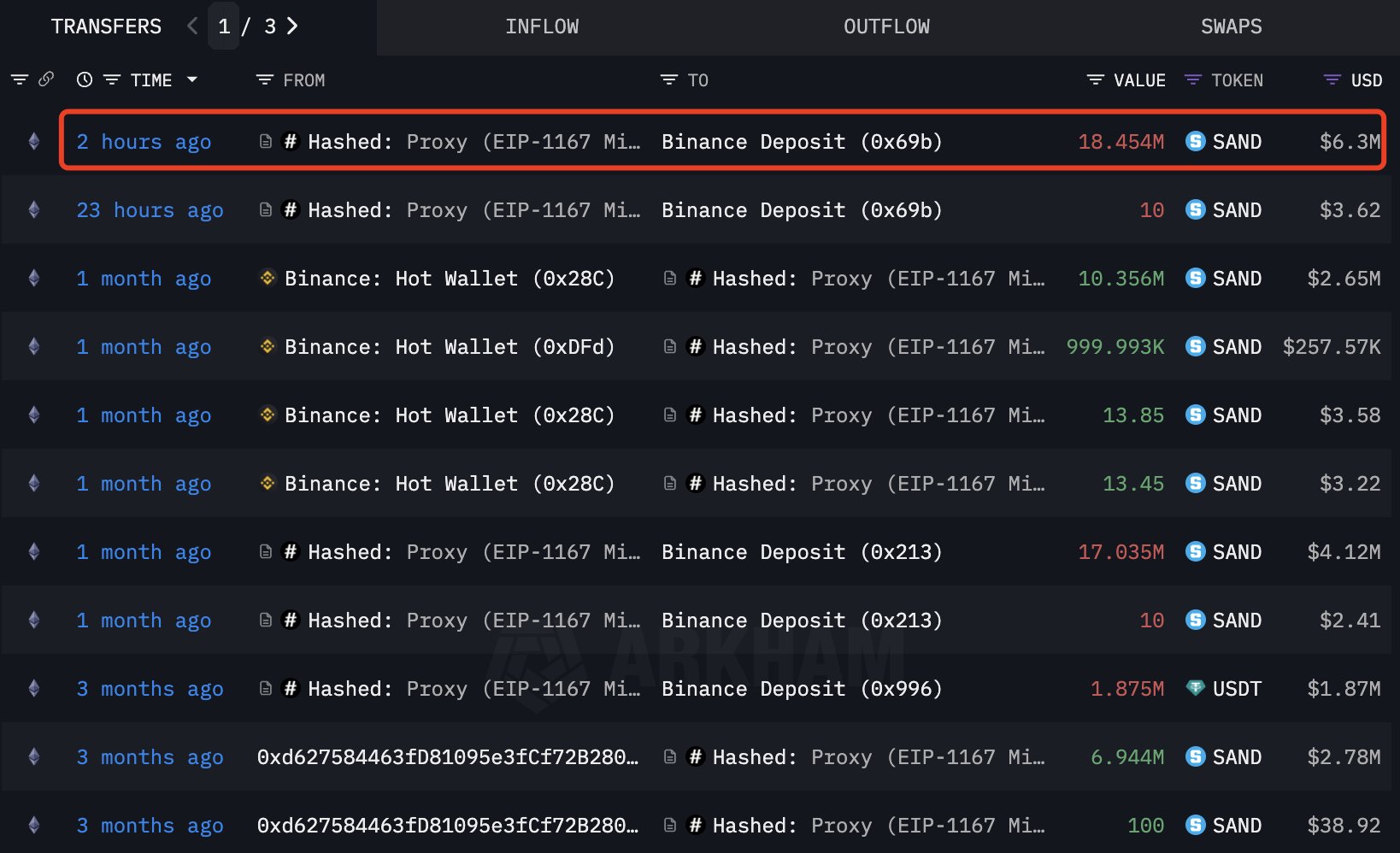Open Binance: Hot Wallet (0x28C) in 10.356M row
The width and height of the screenshot is (1400, 853).
[450, 279]
